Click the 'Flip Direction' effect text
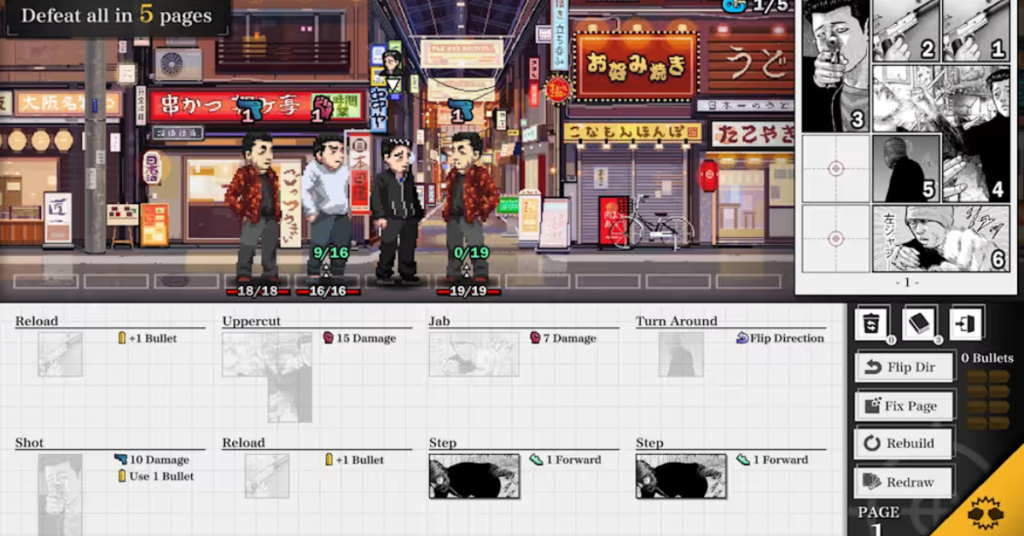Image resolution: width=1024 pixels, height=536 pixels. pyautogui.click(x=787, y=338)
